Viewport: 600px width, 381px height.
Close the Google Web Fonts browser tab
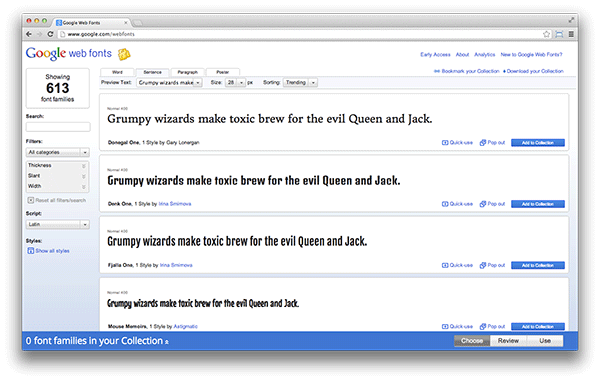tap(126, 23)
